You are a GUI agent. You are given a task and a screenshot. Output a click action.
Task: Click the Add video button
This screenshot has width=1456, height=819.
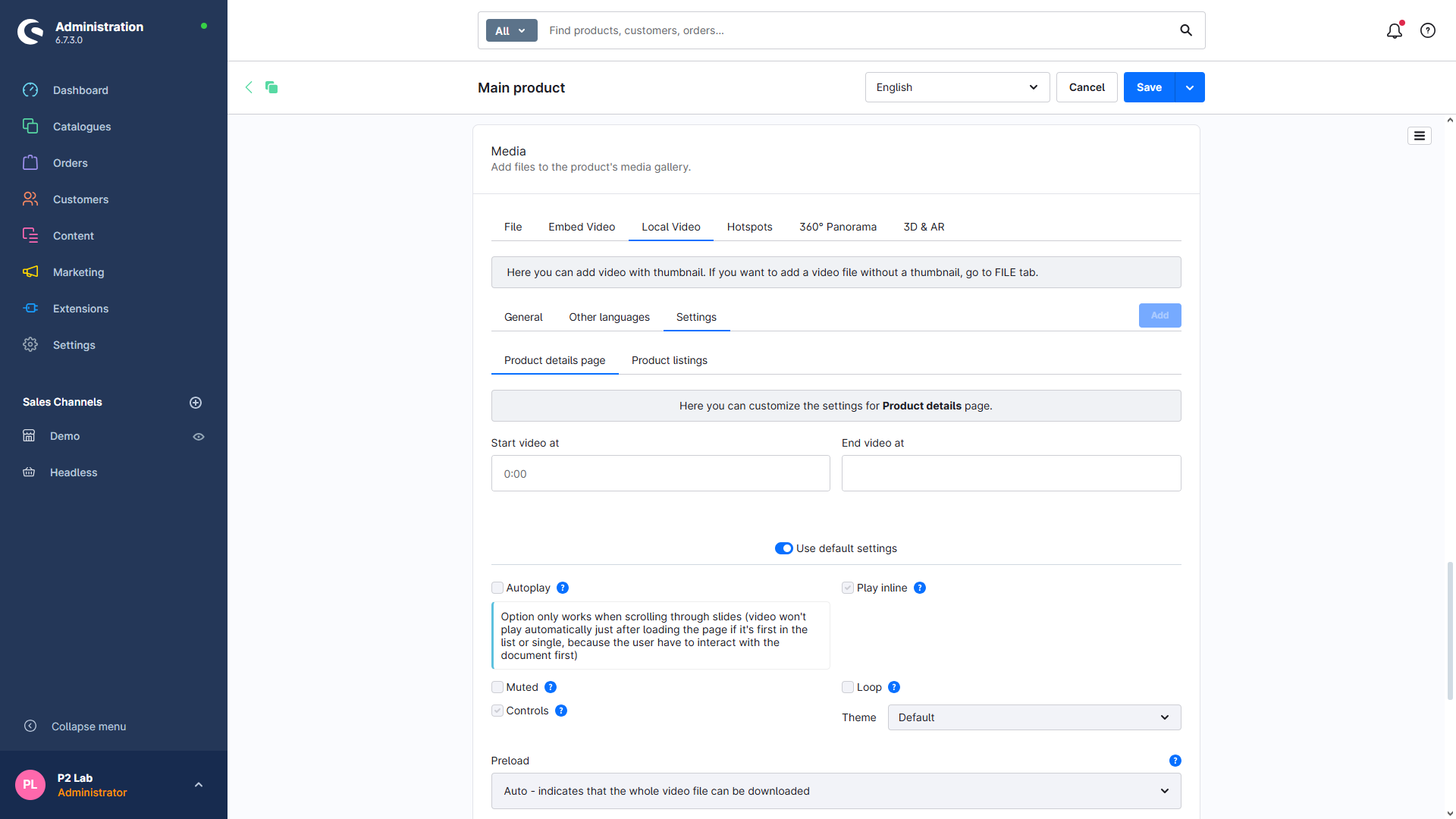(x=1160, y=315)
